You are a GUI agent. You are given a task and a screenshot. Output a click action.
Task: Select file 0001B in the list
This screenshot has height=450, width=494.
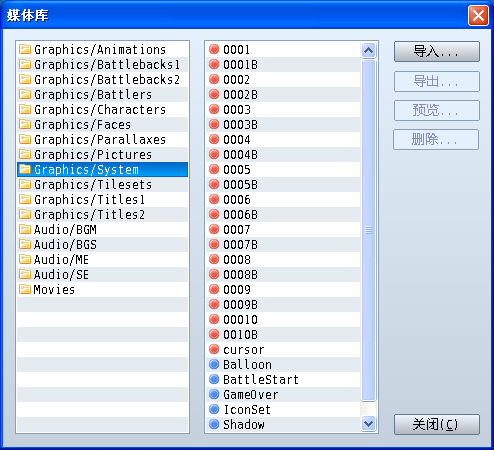(x=283, y=64)
